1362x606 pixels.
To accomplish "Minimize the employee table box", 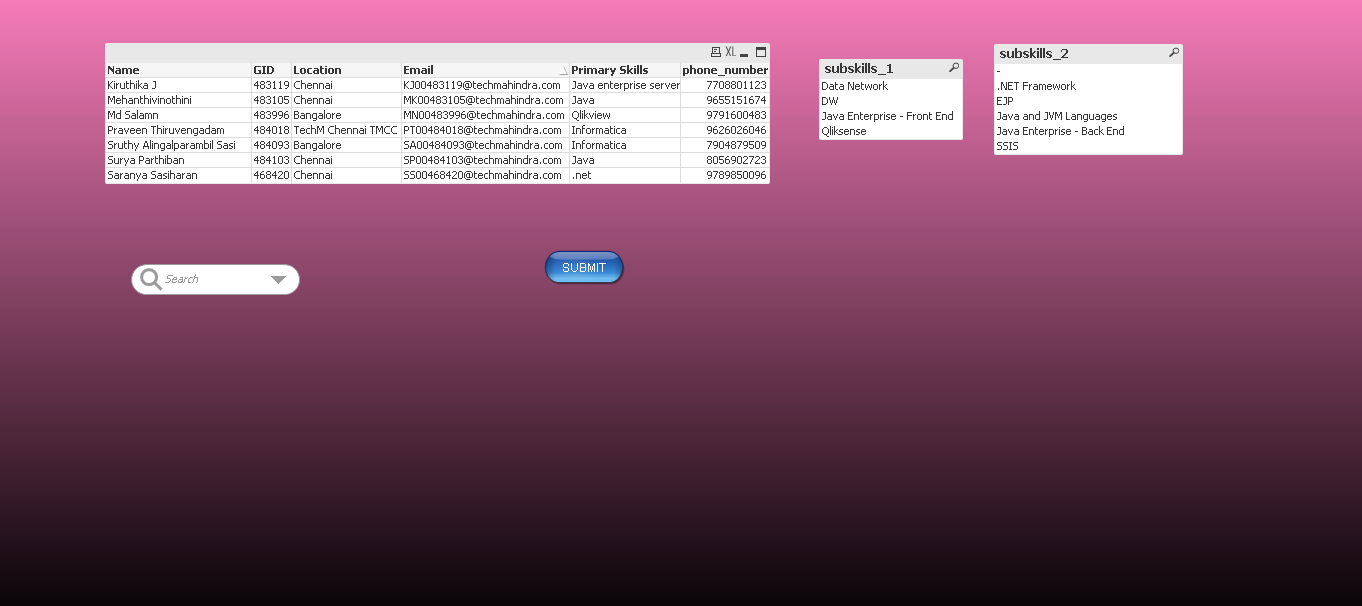I will point(744,52).
